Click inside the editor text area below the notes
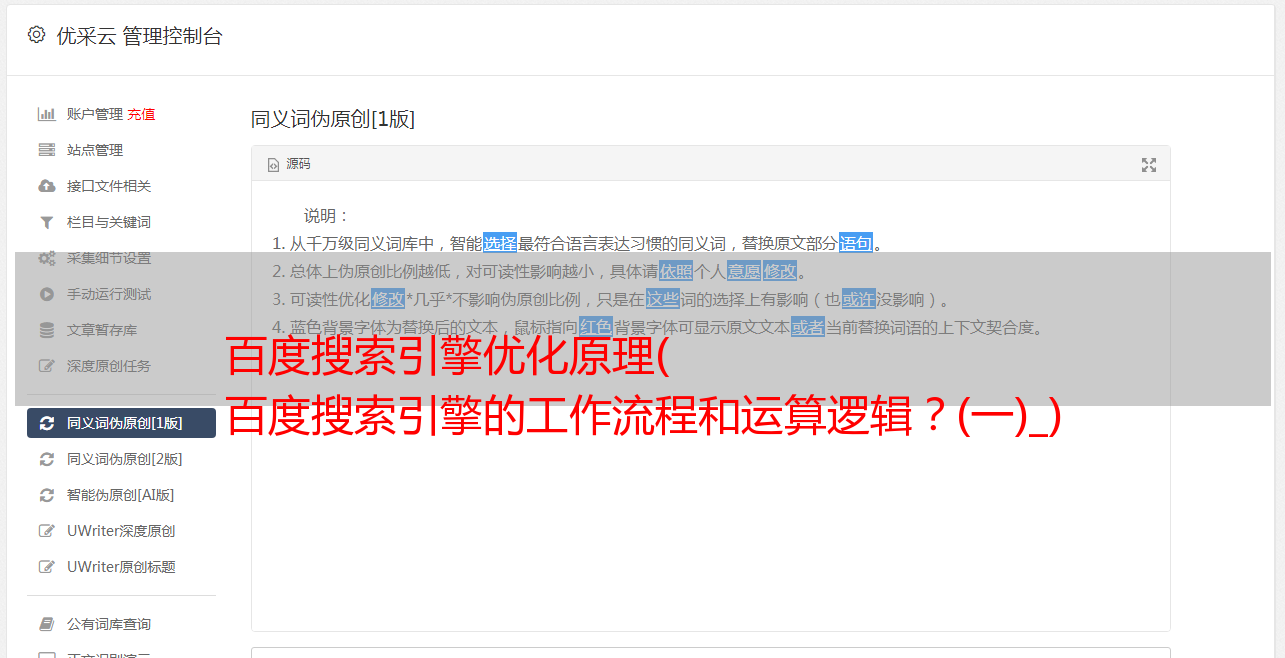 coord(710,520)
